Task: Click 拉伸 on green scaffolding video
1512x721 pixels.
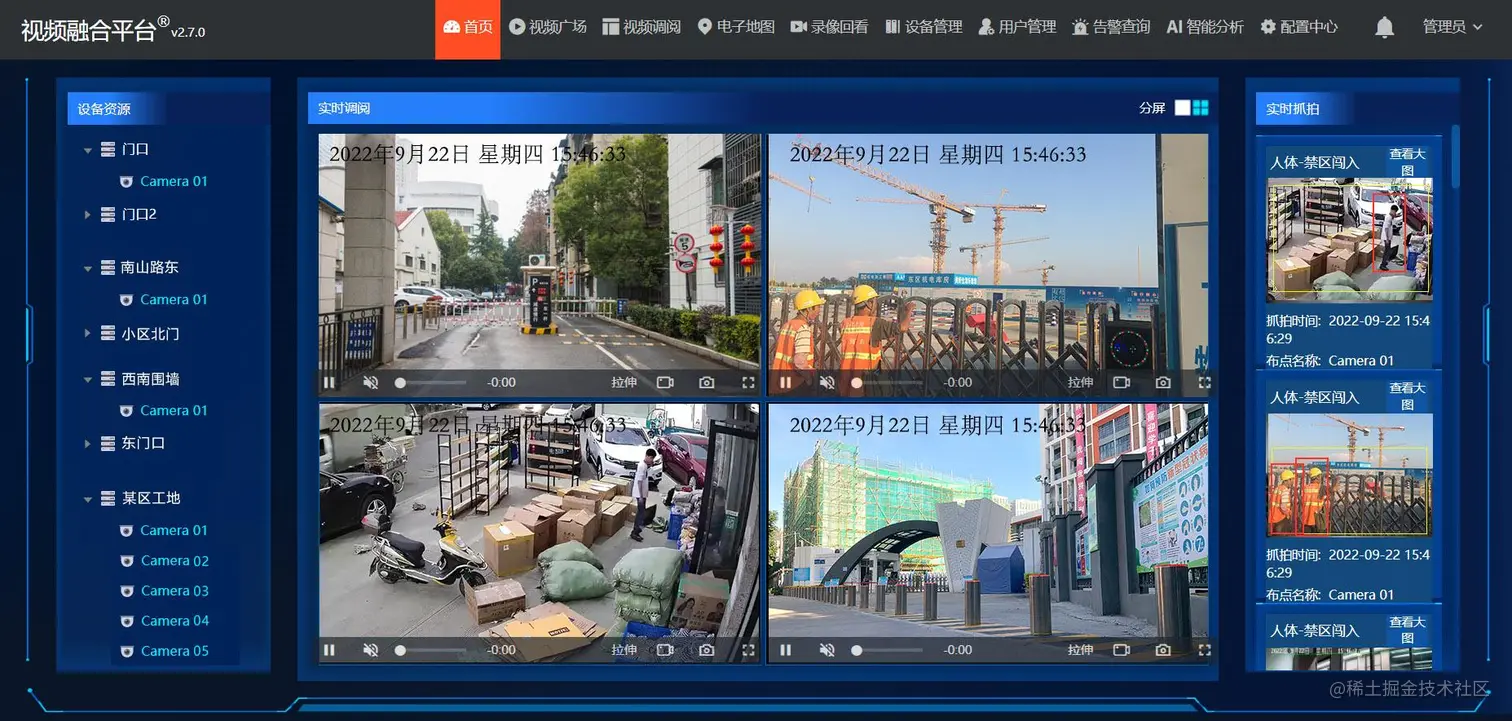Action: [x=1080, y=650]
